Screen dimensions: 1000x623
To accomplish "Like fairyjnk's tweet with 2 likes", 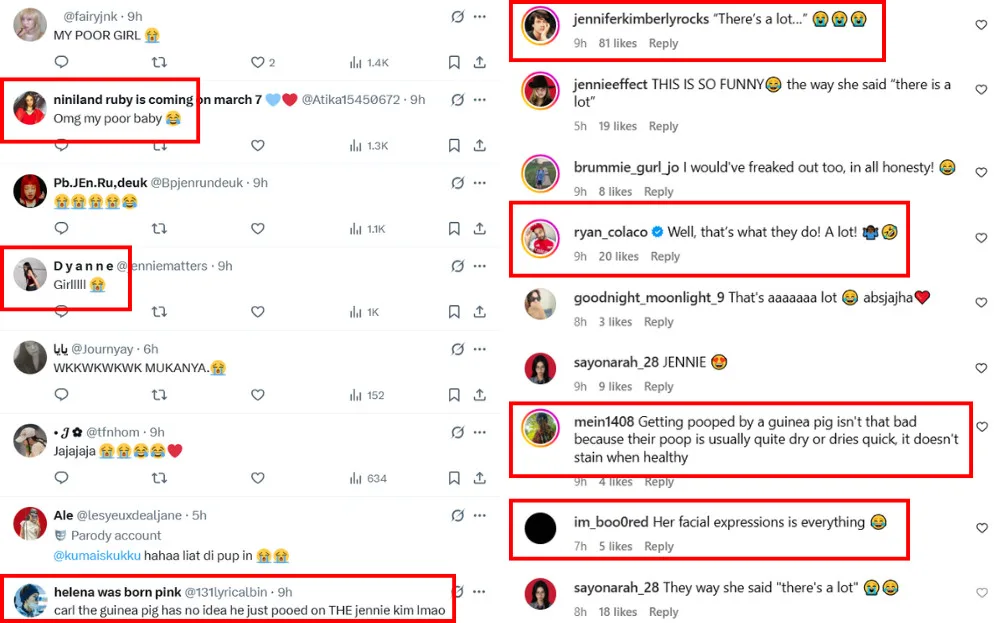I will [x=257, y=62].
